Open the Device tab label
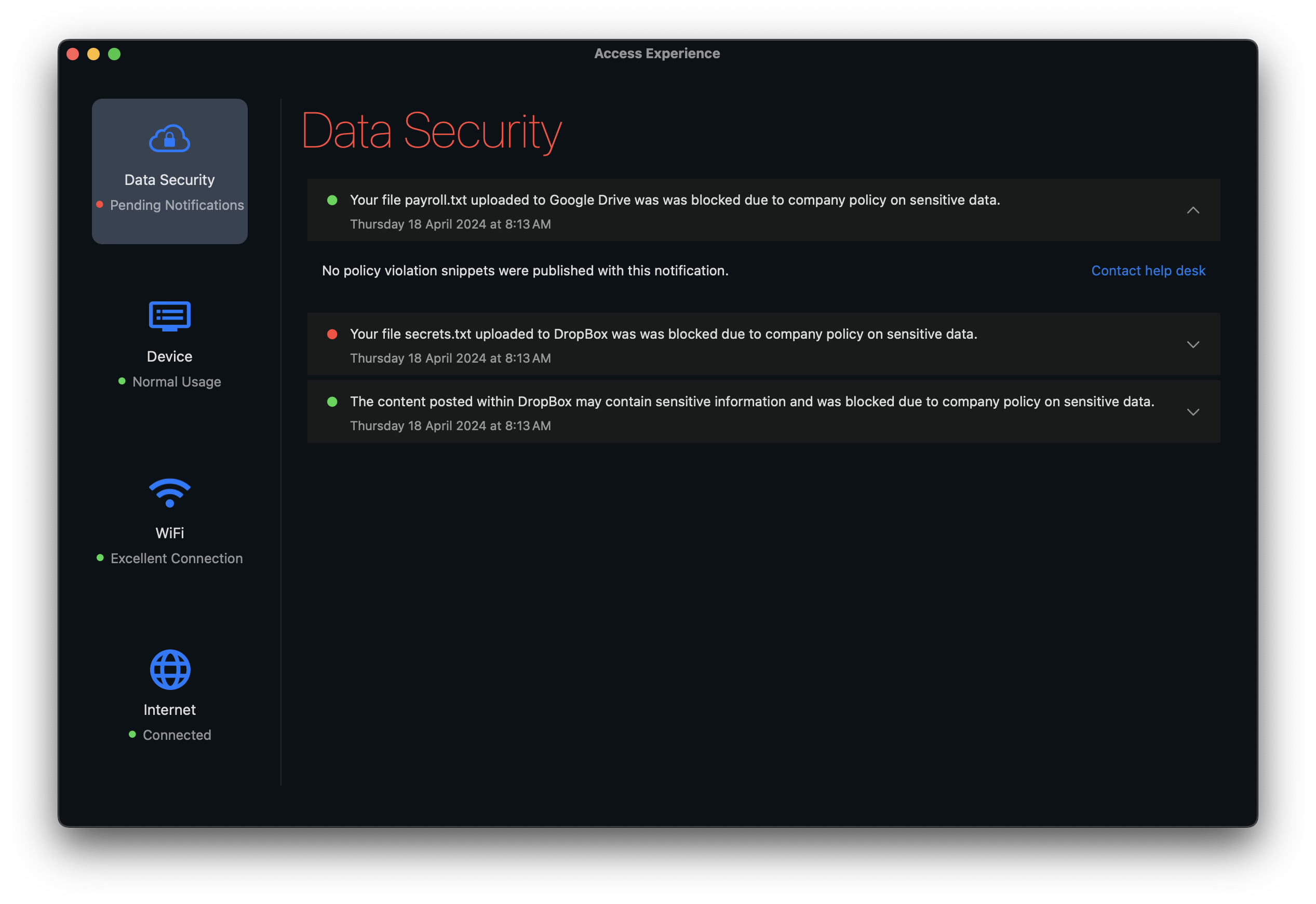The height and width of the screenshot is (904, 1316). click(x=169, y=356)
